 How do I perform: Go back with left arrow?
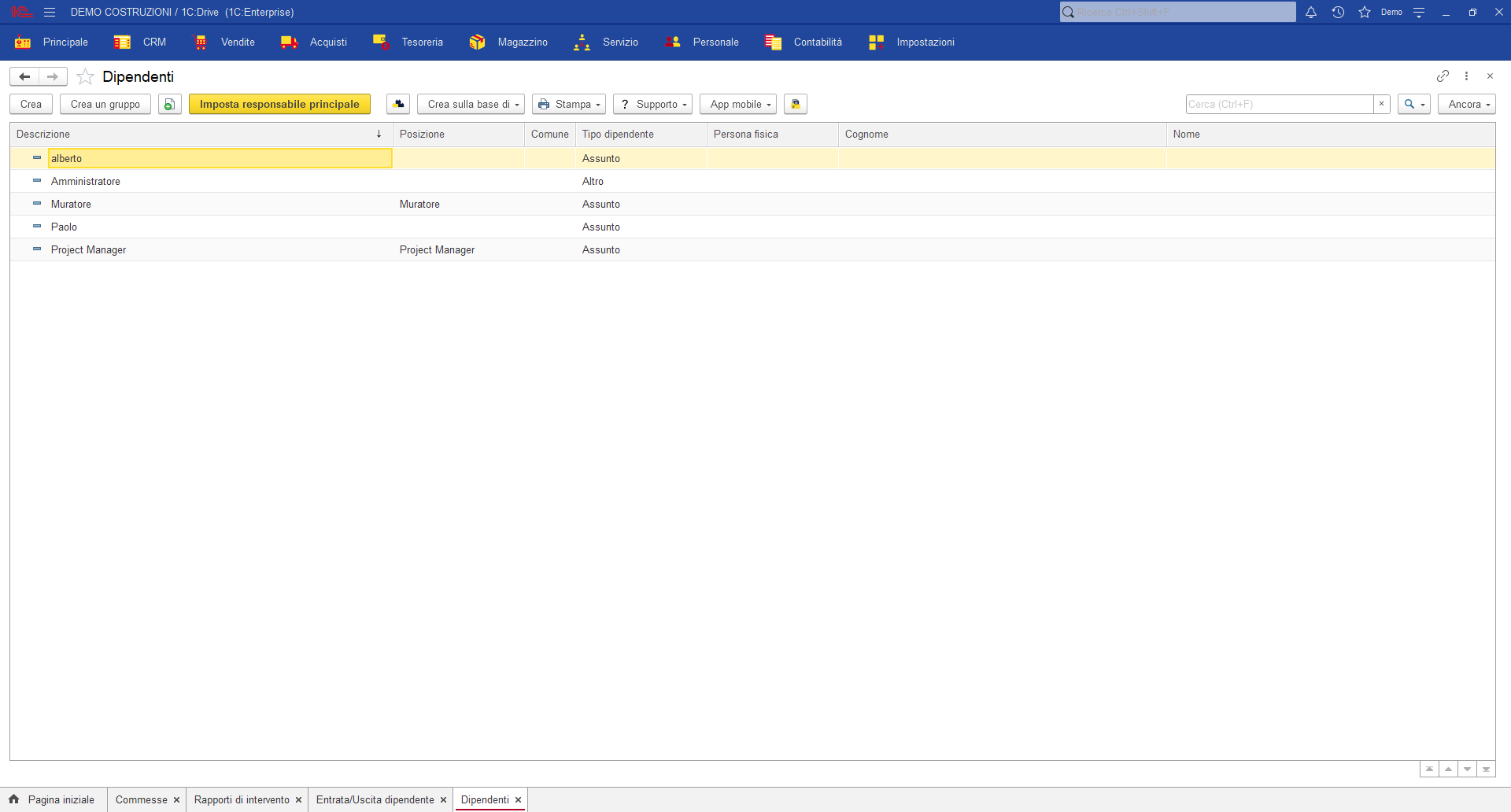coord(24,76)
